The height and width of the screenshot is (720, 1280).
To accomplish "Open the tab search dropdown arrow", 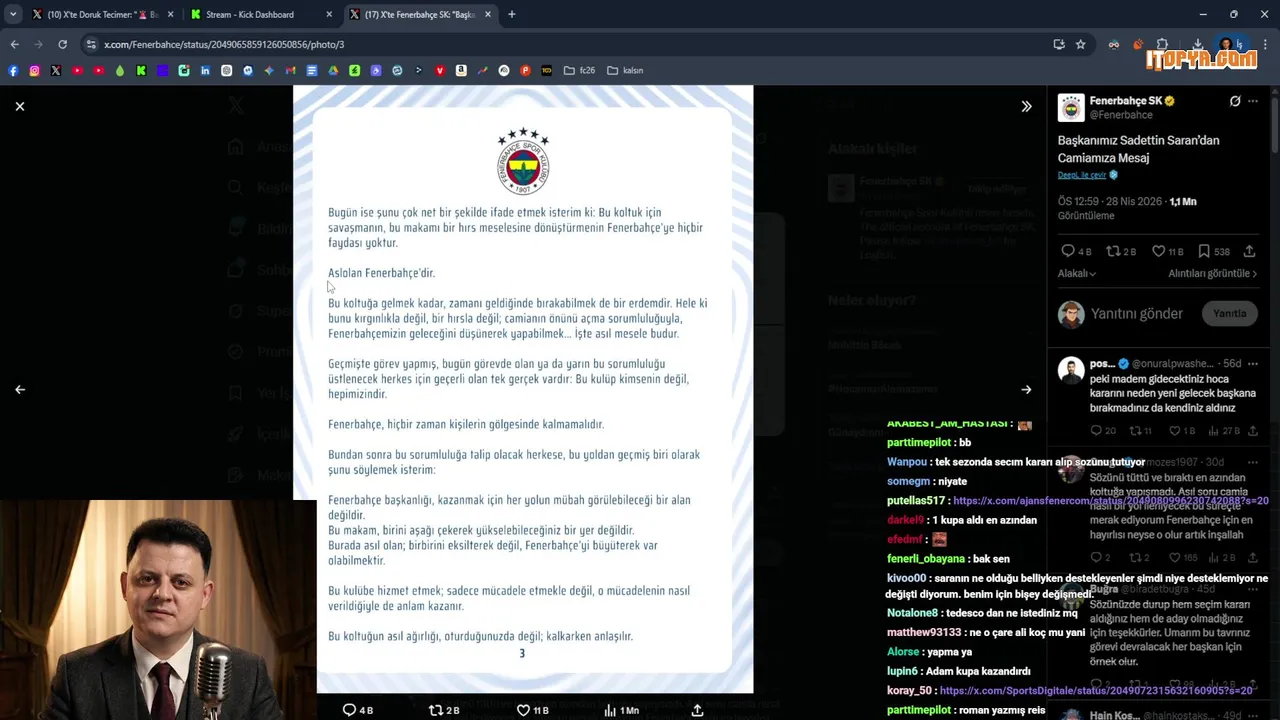I will (x=12, y=15).
